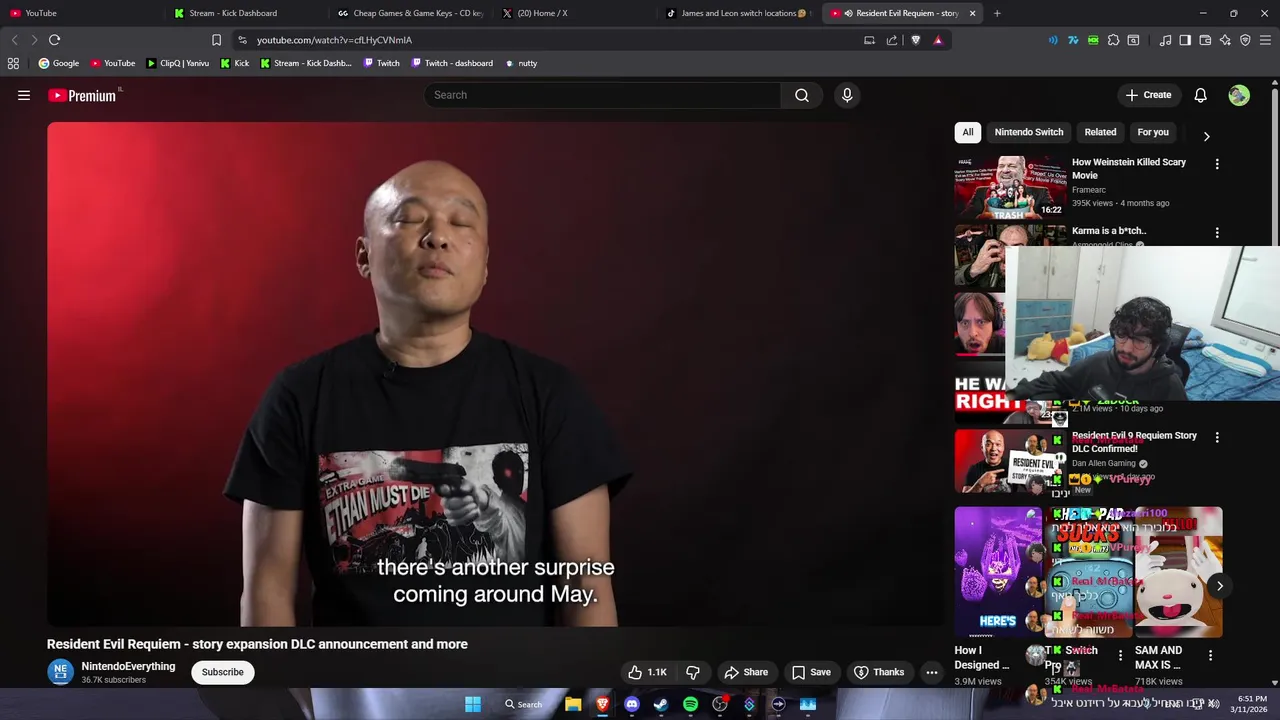1280x720 pixels.
Task: Click the browser address bar URL
Action: click(334, 40)
